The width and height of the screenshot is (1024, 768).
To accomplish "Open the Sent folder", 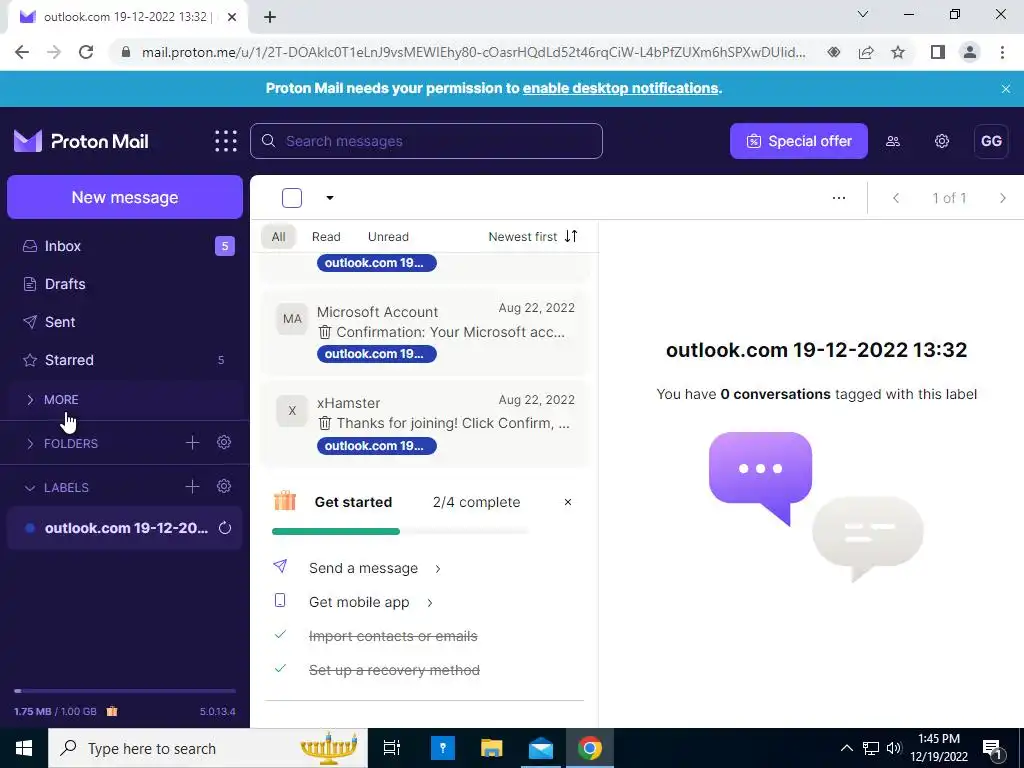I will click(124, 322).
